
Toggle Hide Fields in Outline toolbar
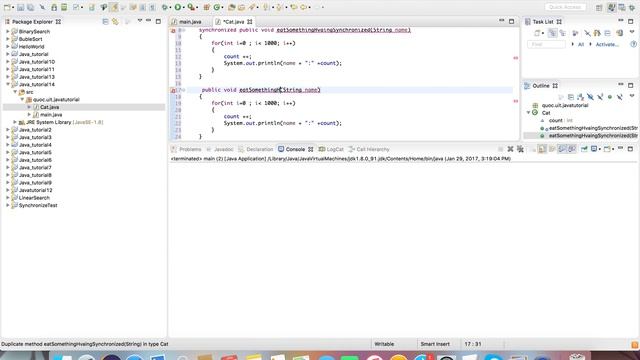590,97
